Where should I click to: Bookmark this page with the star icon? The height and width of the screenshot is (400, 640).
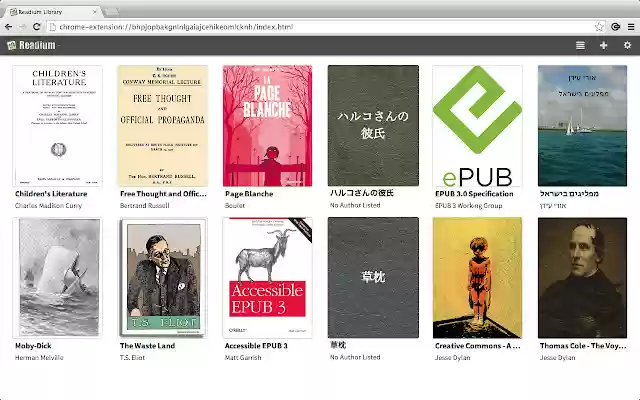tap(599, 27)
